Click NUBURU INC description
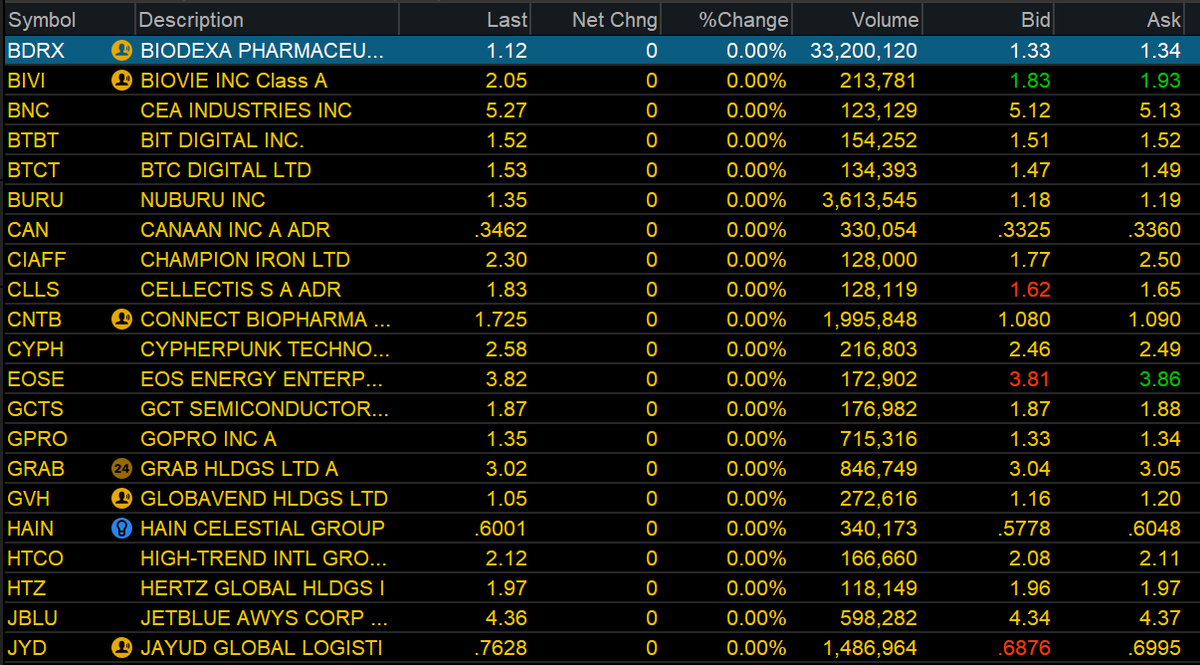 click(203, 200)
